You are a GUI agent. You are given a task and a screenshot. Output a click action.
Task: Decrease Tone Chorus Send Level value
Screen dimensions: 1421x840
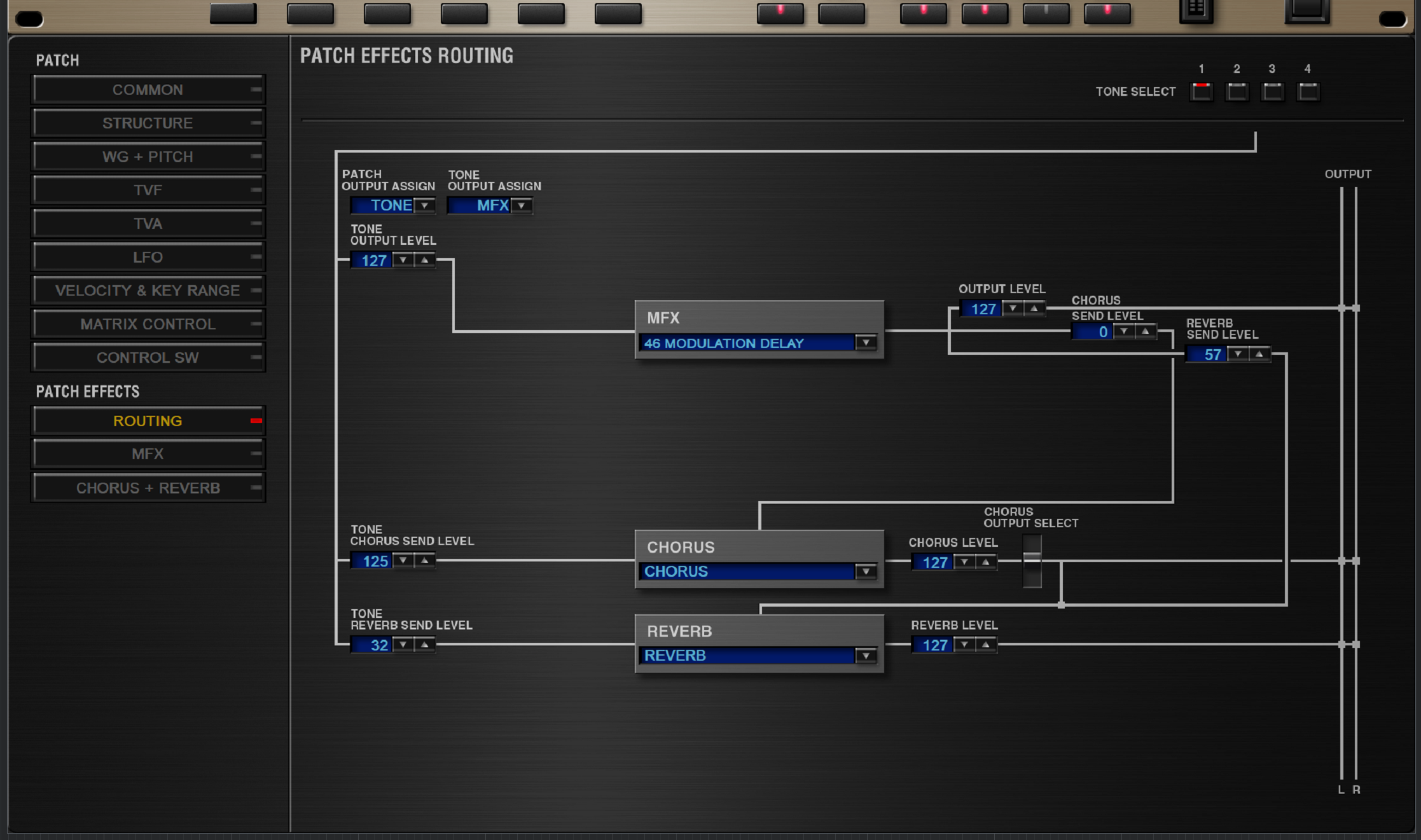[403, 560]
